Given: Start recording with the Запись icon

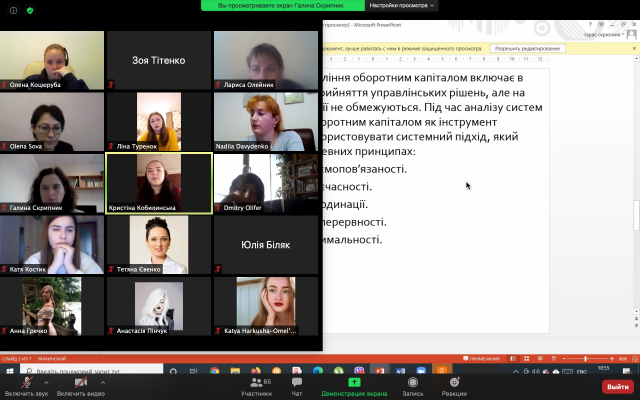Looking at the screenshot, I should coord(413,382).
